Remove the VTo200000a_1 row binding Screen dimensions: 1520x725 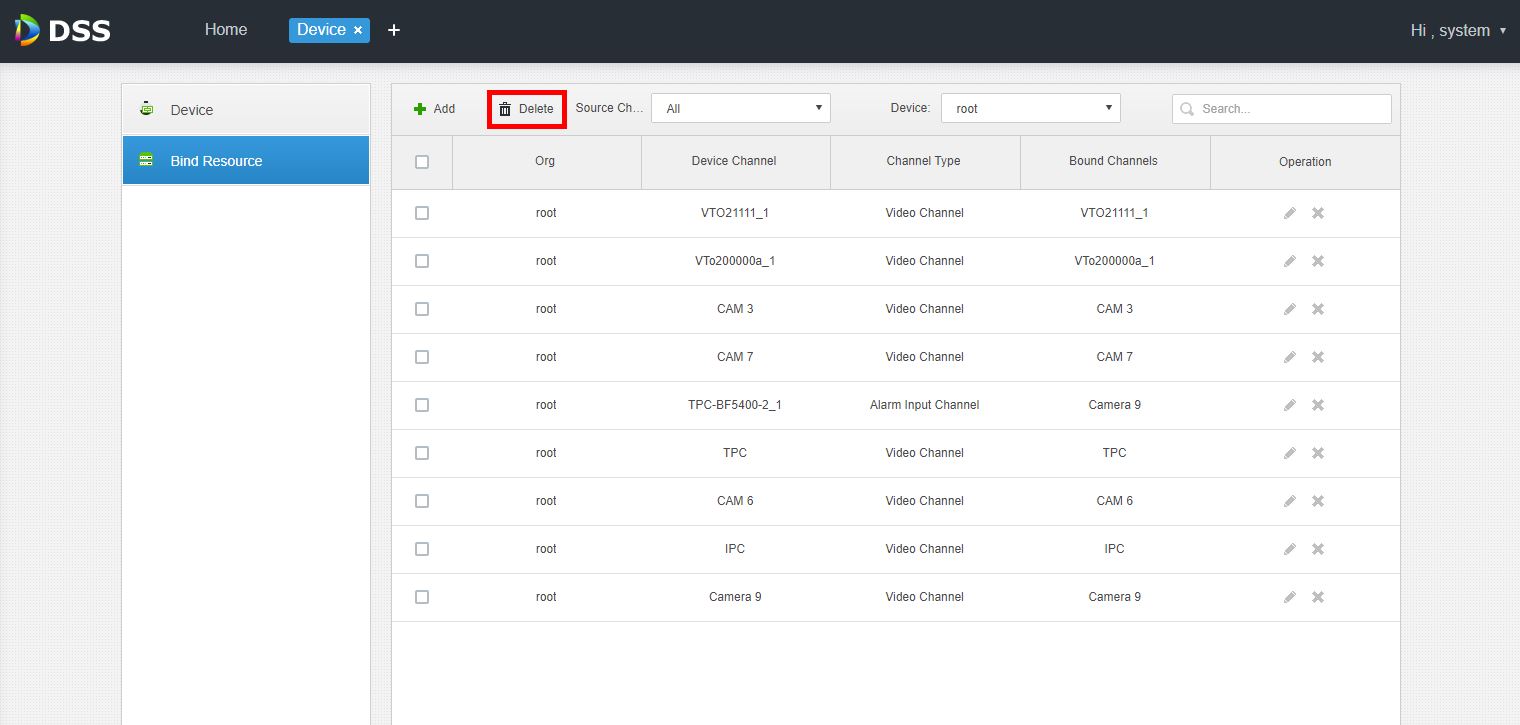click(1318, 261)
